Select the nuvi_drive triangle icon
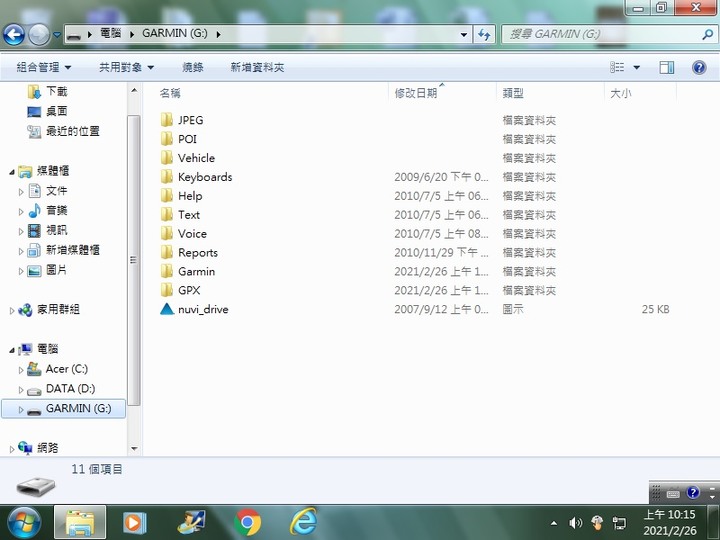This screenshot has width=720, height=540. click(167, 309)
